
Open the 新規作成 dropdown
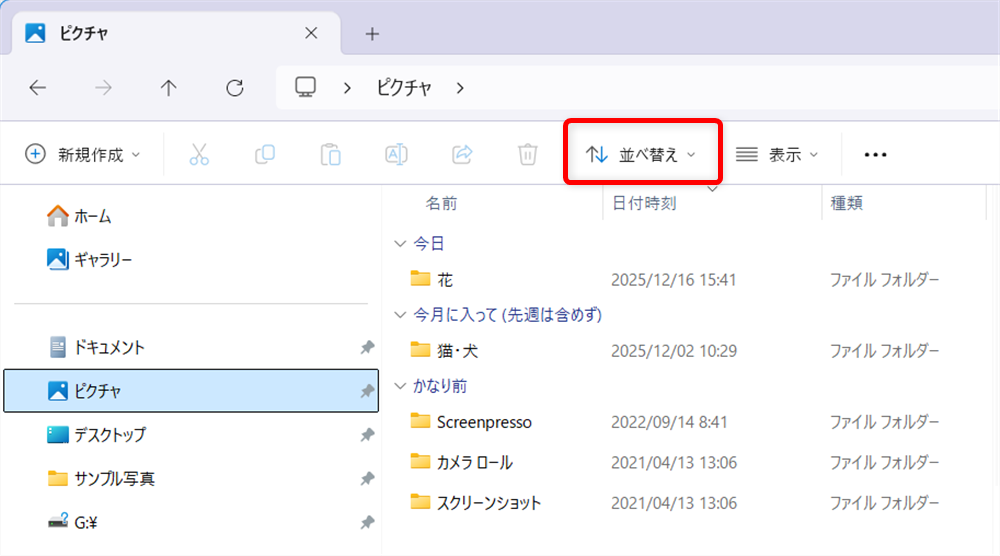click(82, 154)
